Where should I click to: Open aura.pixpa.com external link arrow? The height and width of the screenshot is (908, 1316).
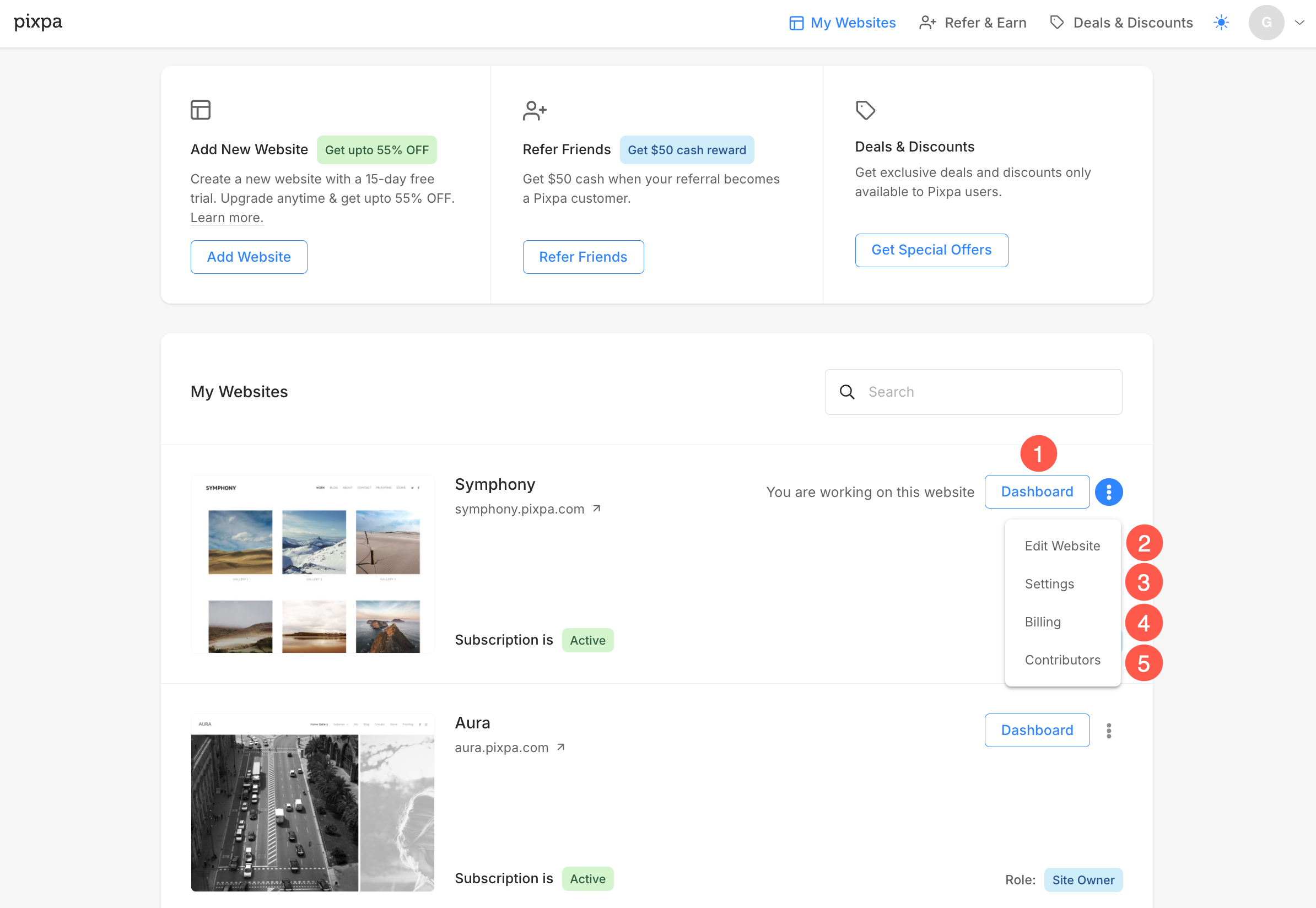(x=561, y=747)
